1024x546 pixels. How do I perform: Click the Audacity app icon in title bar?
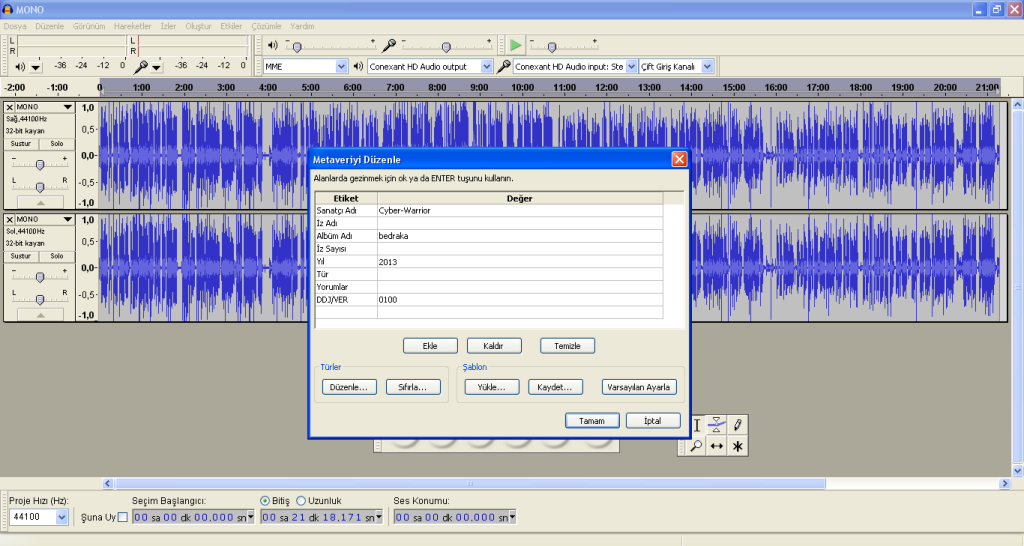point(7,10)
